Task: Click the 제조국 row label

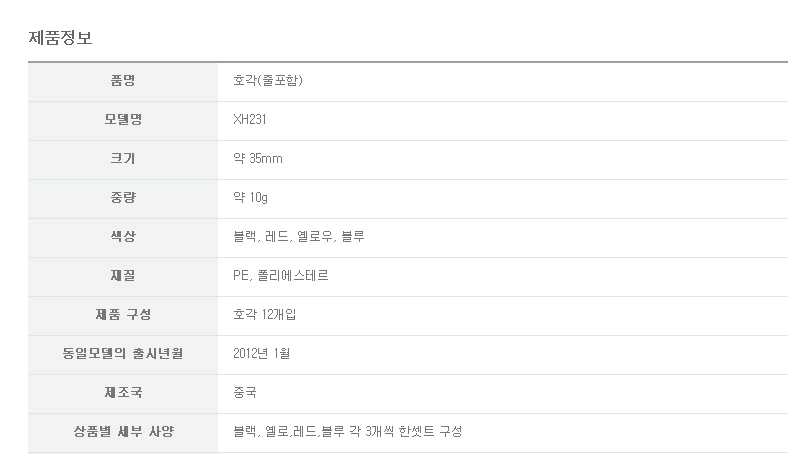Action: [x=123, y=393]
